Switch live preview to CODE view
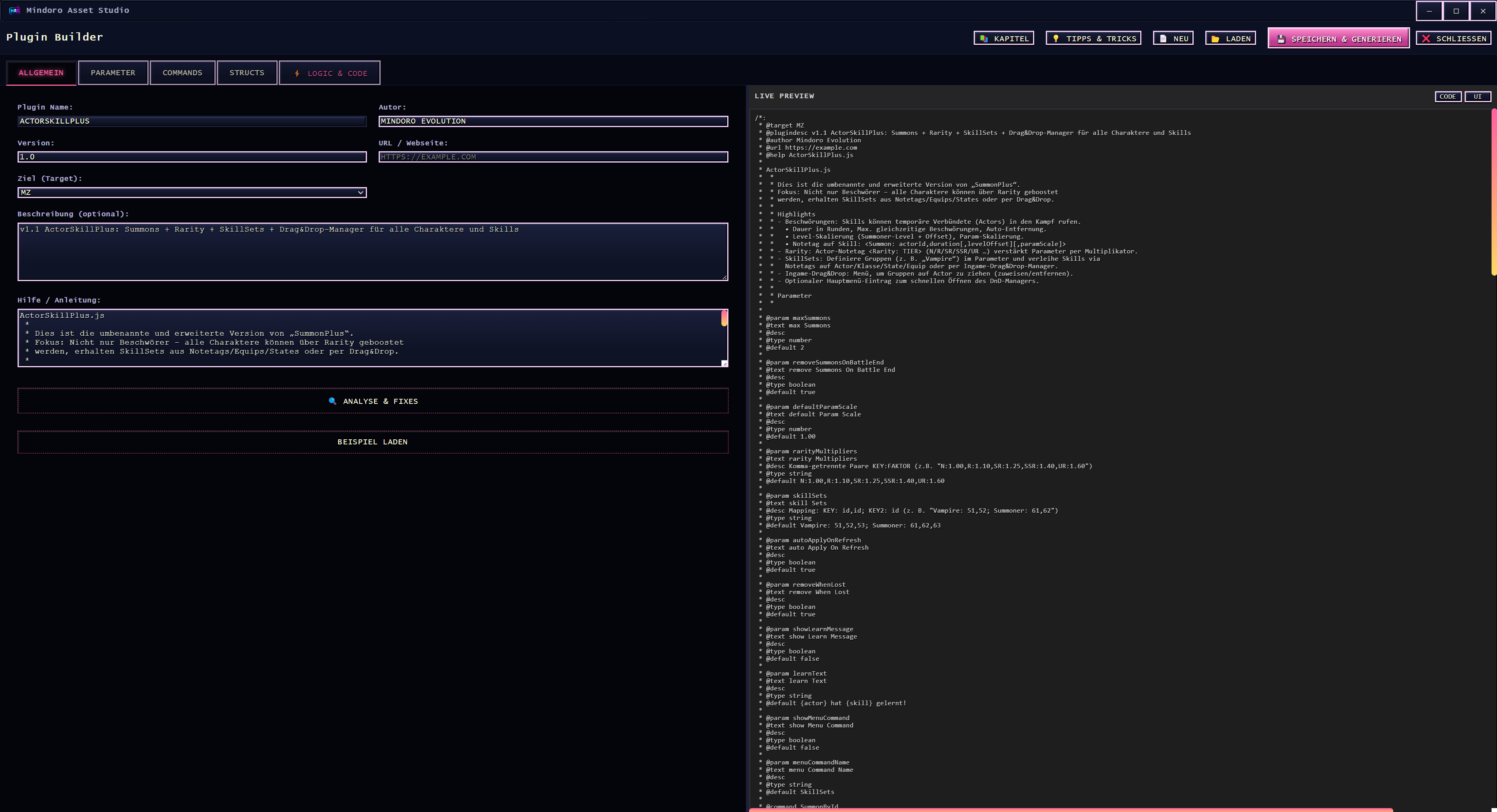This screenshot has width=1497, height=812. (x=1447, y=96)
